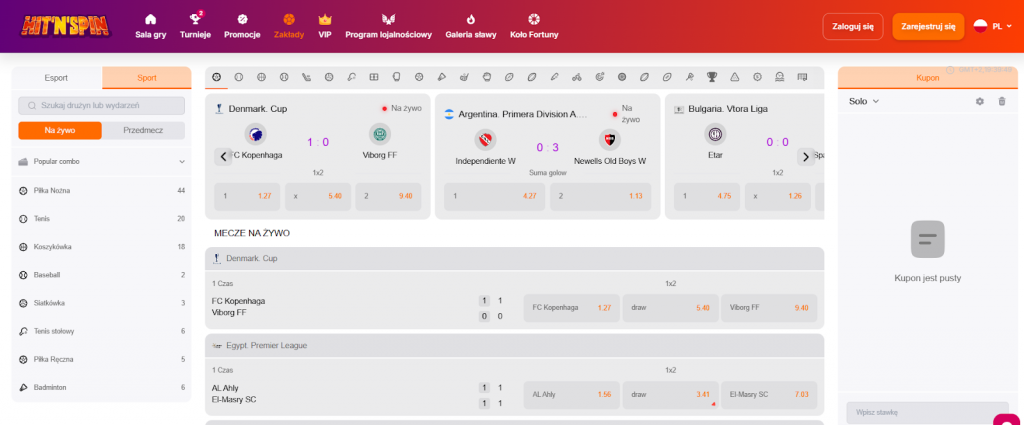Viewport: 1024px width, 425px height.
Task: Expand the Popular combo section
Action: pos(101,161)
